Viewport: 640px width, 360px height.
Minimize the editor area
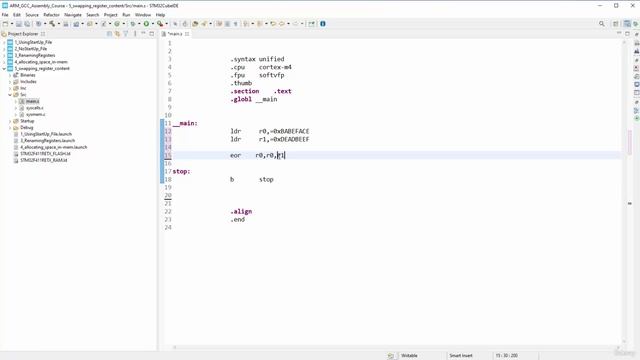tap(619, 33)
